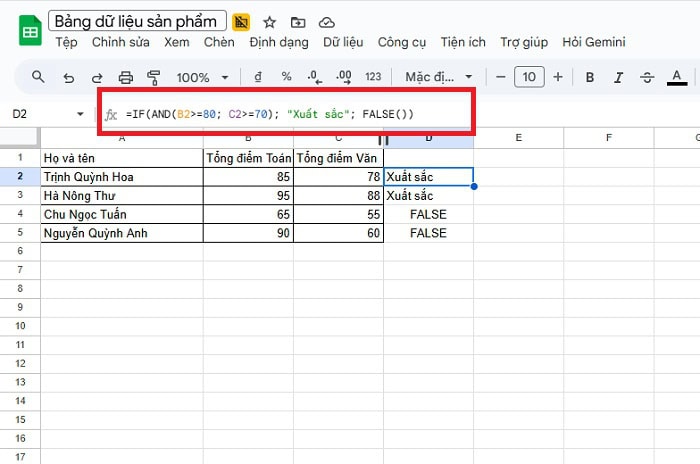Check the cloud save status icon
Image resolution: width=700 pixels, height=464 pixels.
[x=327, y=22]
